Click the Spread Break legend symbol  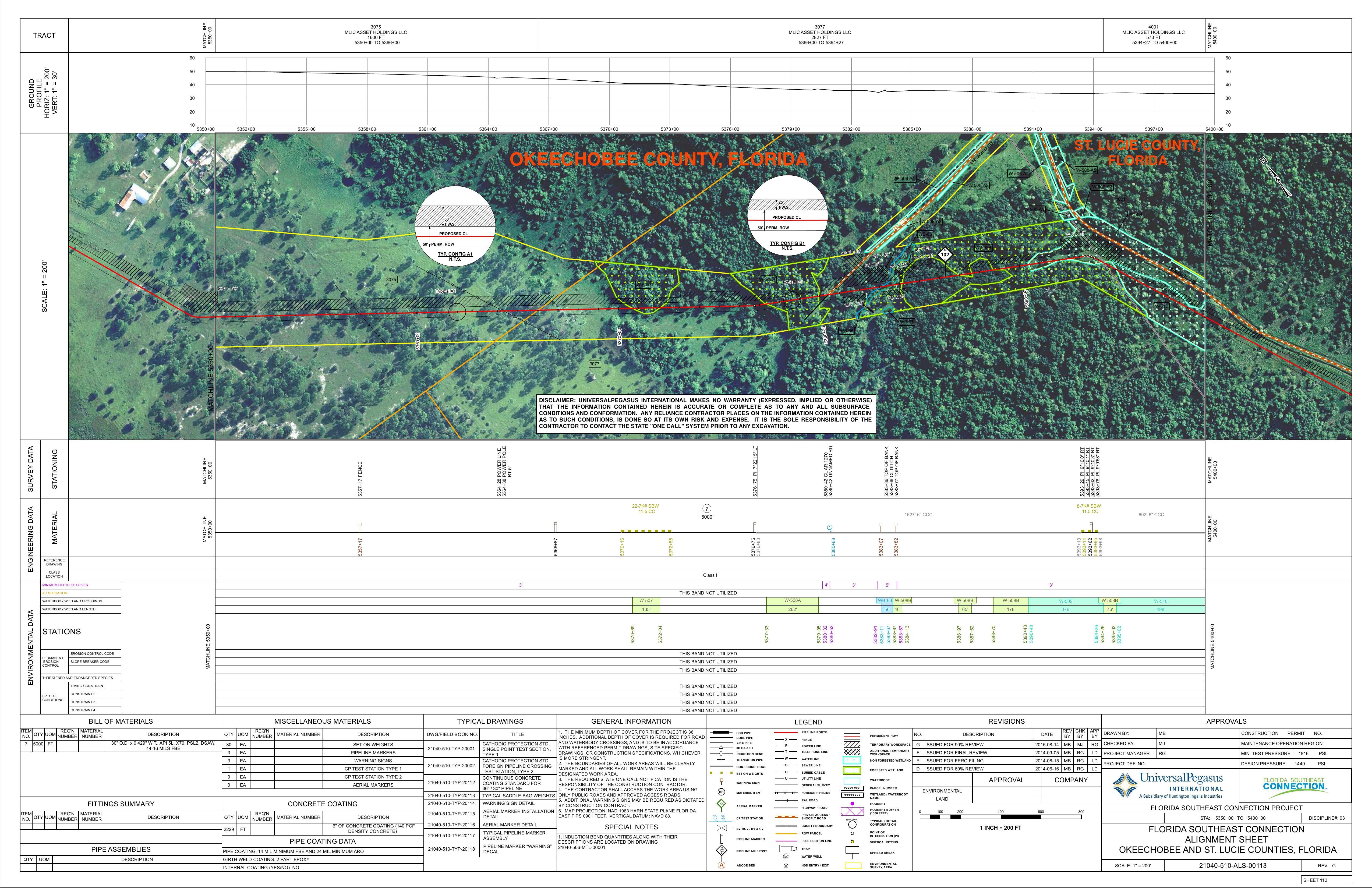[x=852, y=851]
